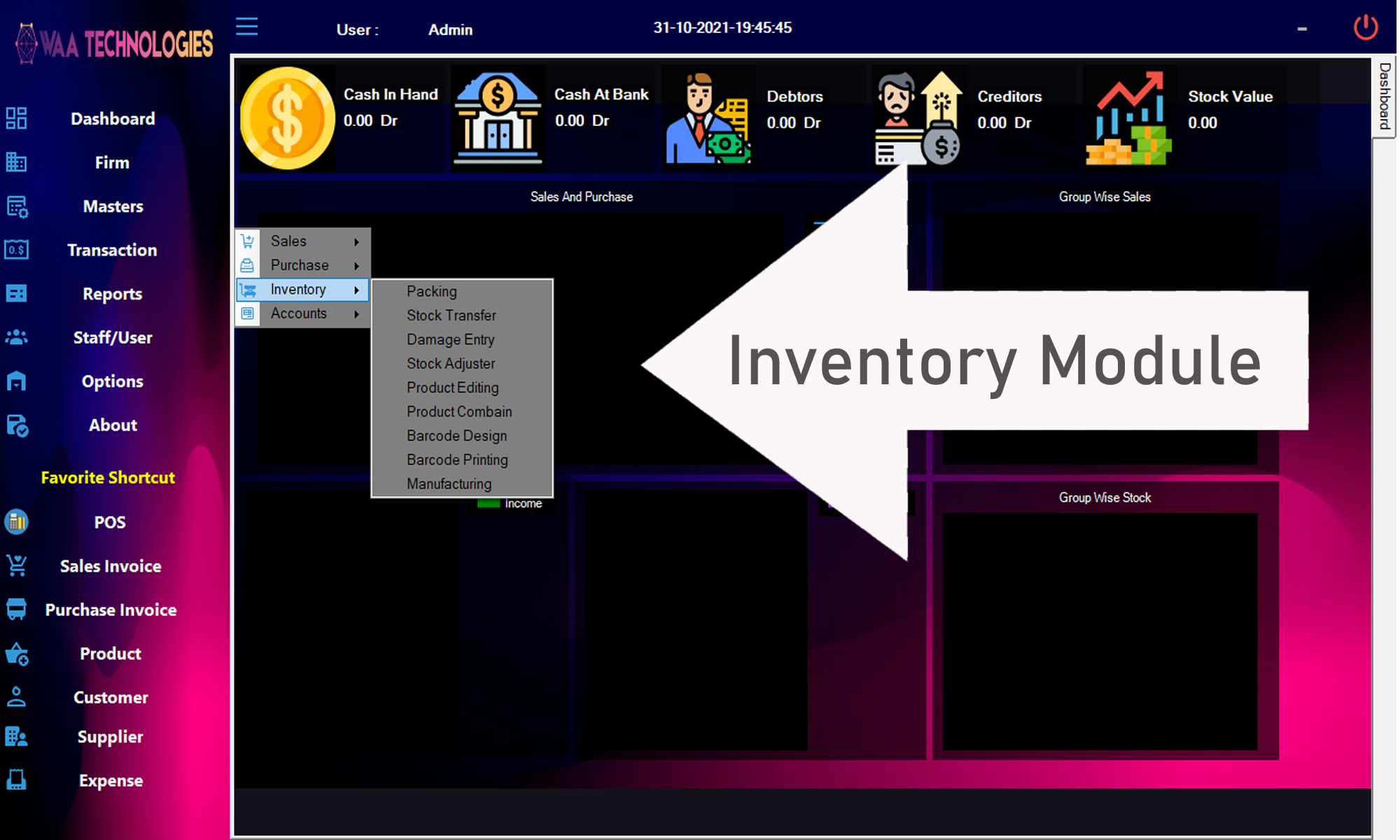The width and height of the screenshot is (1400, 840).
Task: Click the Sales Invoice cart icon
Action: [x=17, y=566]
